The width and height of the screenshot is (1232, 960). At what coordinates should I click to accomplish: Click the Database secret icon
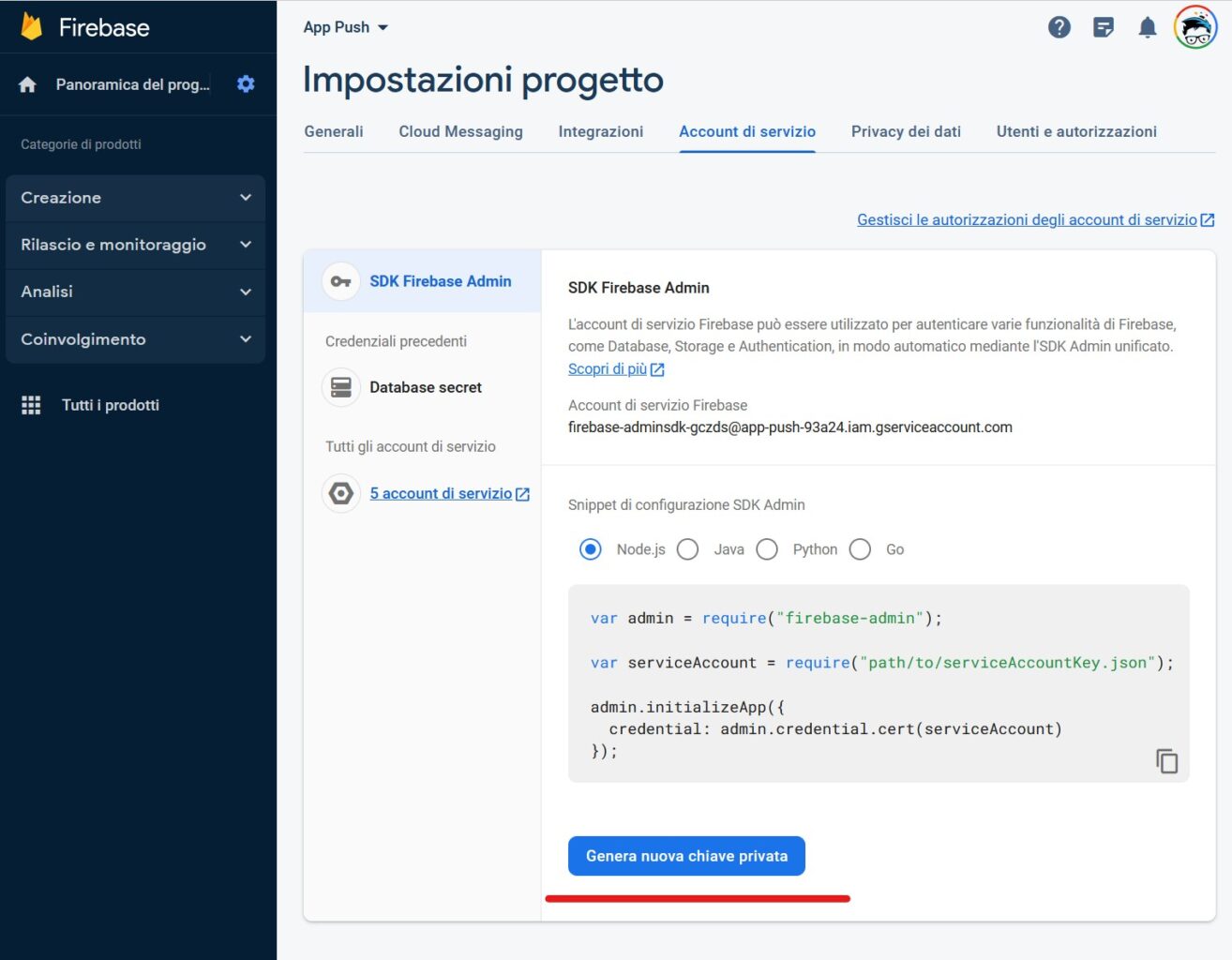(340, 386)
